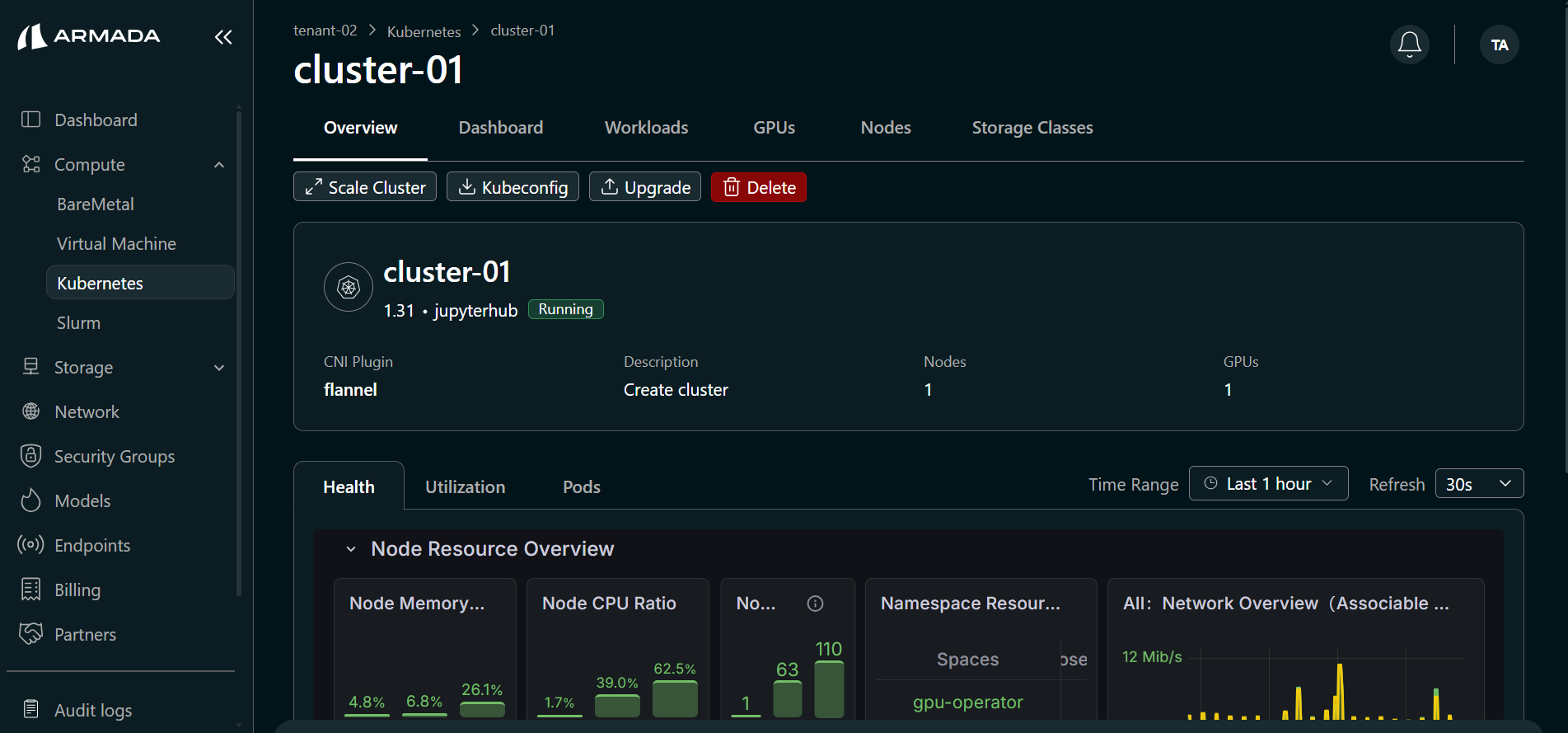Click the info icon on No... panel
The image size is (1568, 733).
point(815,604)
